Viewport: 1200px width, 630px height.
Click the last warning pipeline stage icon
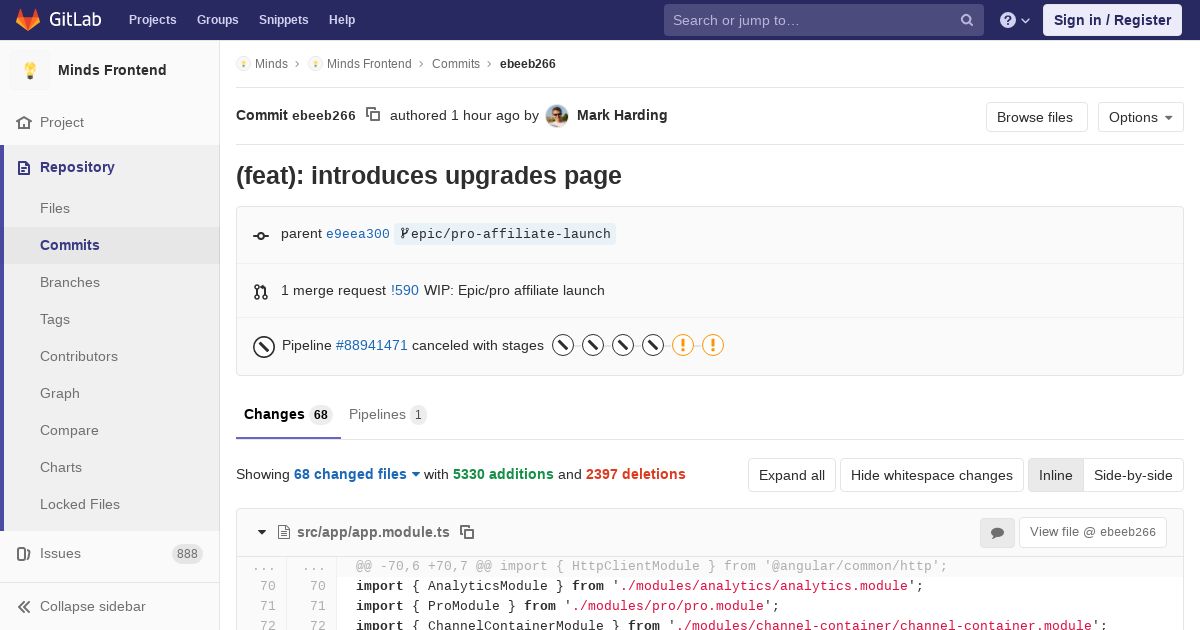[x=712, y=345]
